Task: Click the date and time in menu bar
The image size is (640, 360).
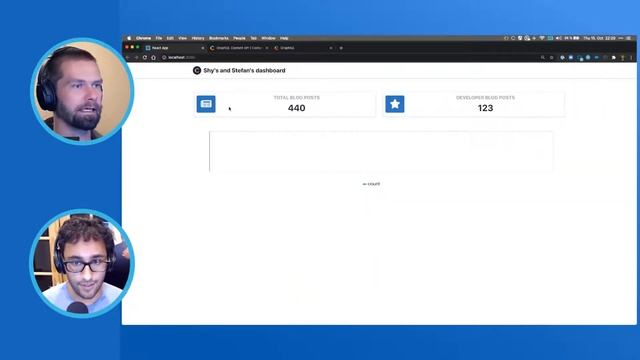Action: click(x=599, y=38)
